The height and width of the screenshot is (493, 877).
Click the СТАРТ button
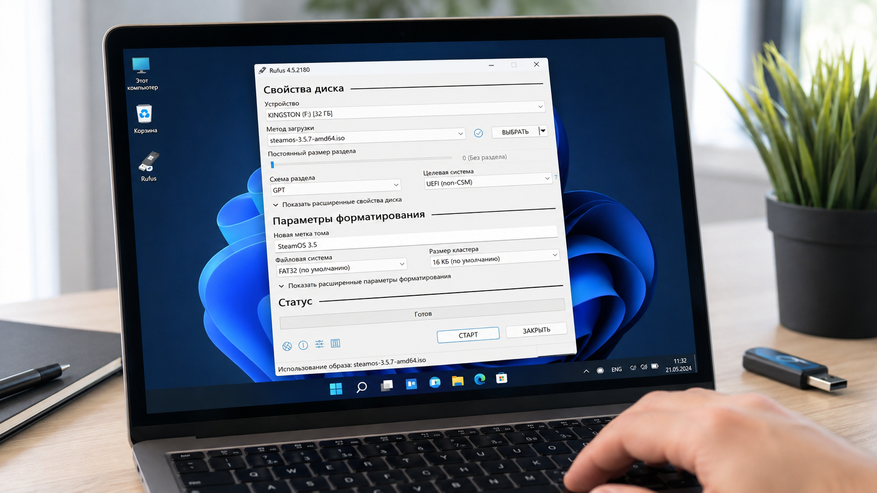[x=468, y=335]
